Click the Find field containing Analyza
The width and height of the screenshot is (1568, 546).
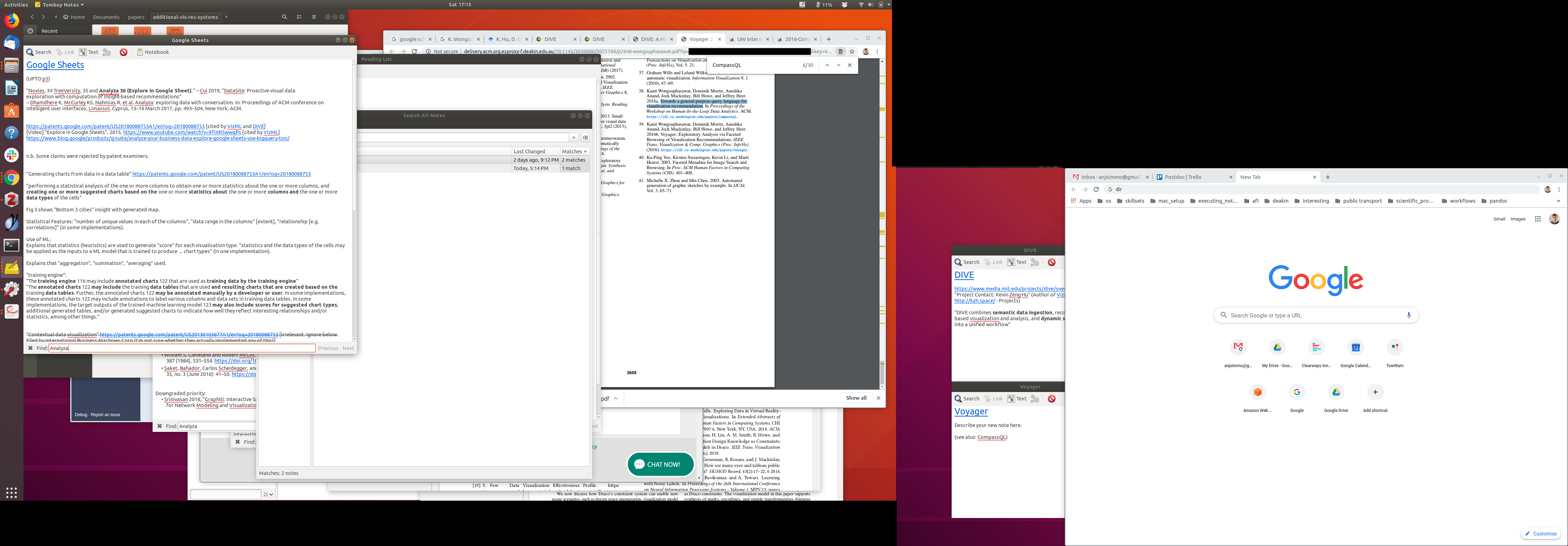(x=181, y=348)
